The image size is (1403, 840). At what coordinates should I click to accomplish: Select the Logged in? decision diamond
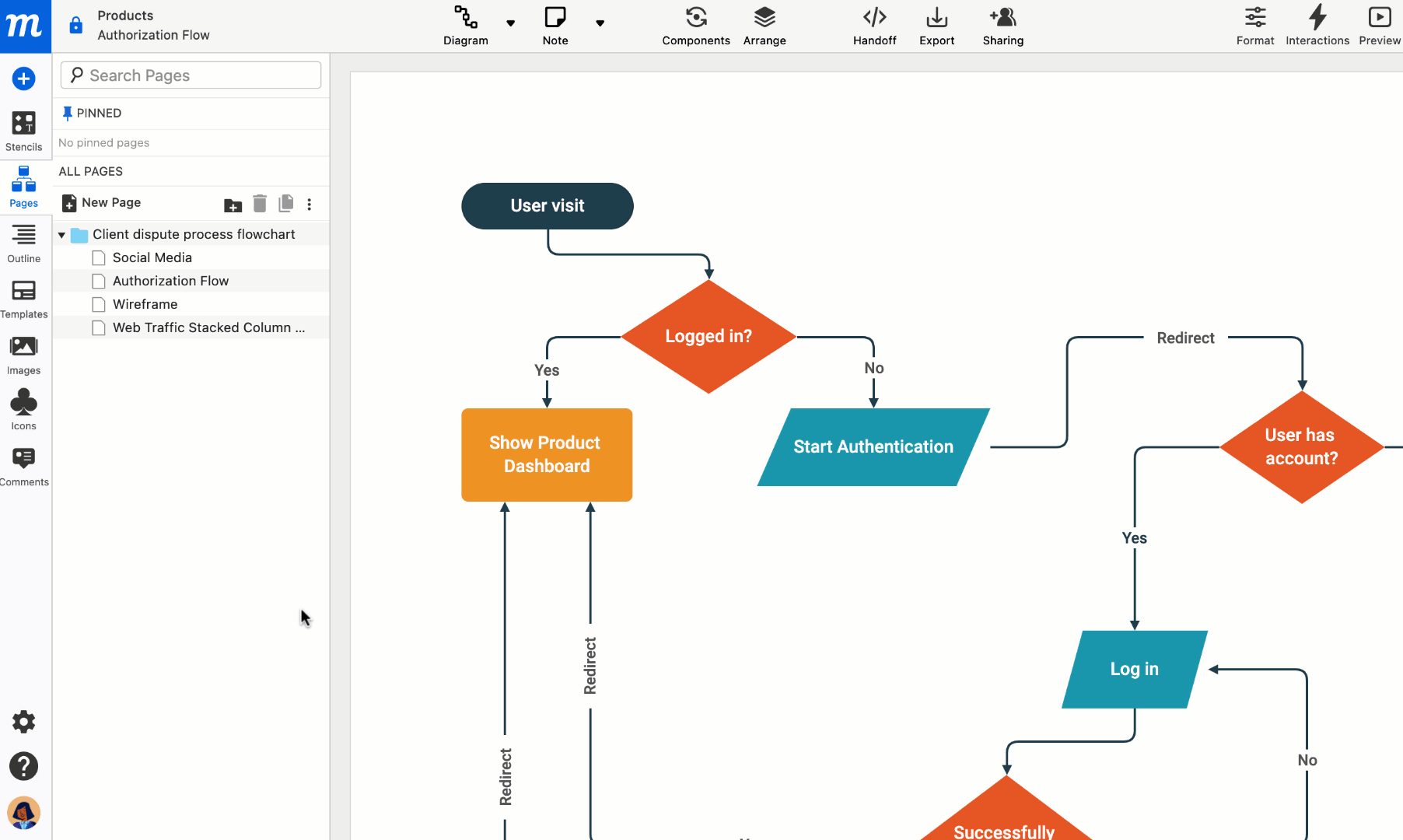pyautogui.click(x=708, y=336)
